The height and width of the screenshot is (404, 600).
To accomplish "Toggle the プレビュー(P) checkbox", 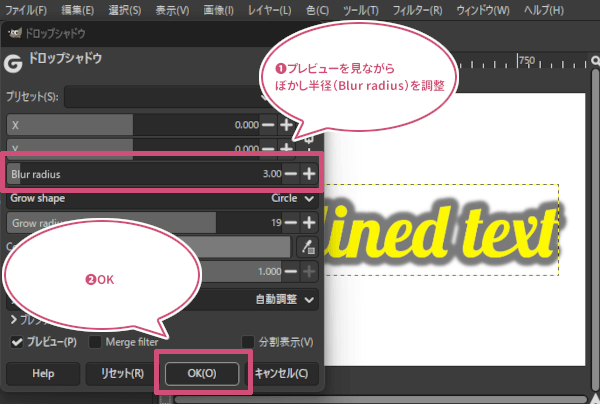I will point(18,342).
